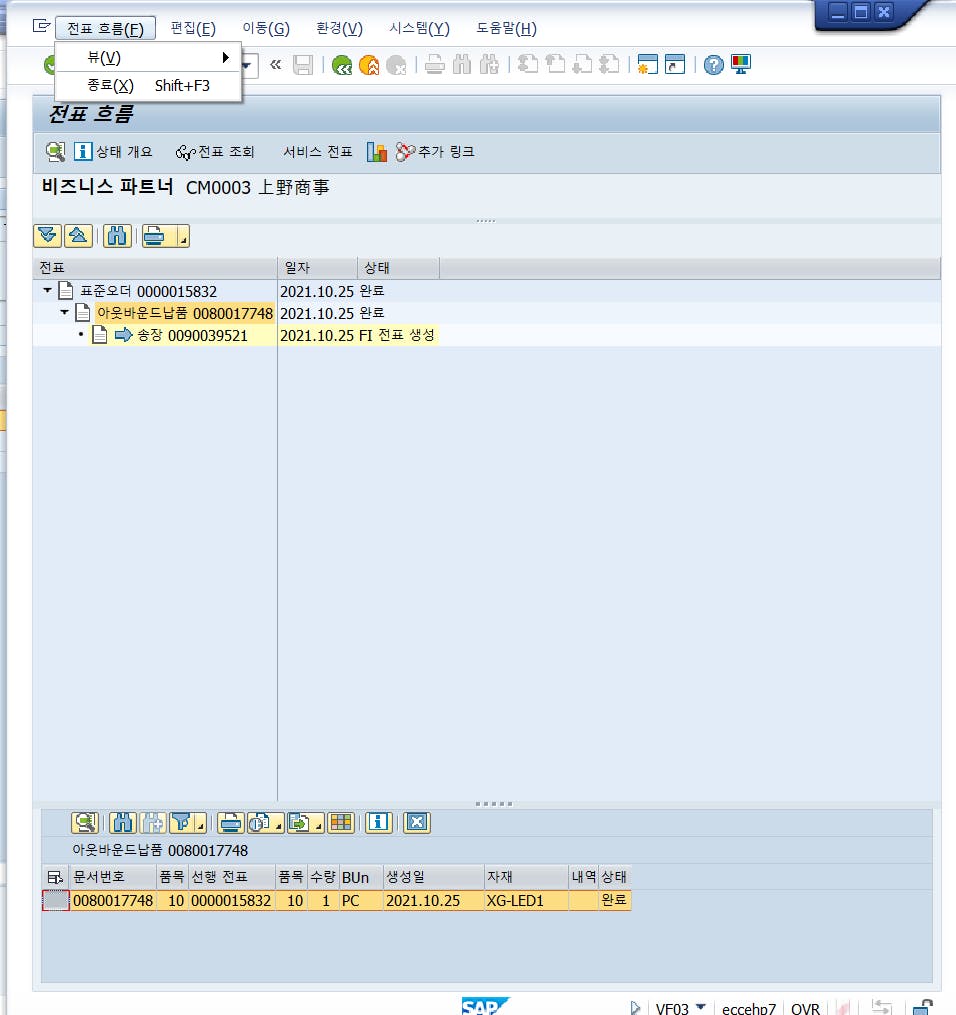Click the grid select-all corner icon

(55, 877)
